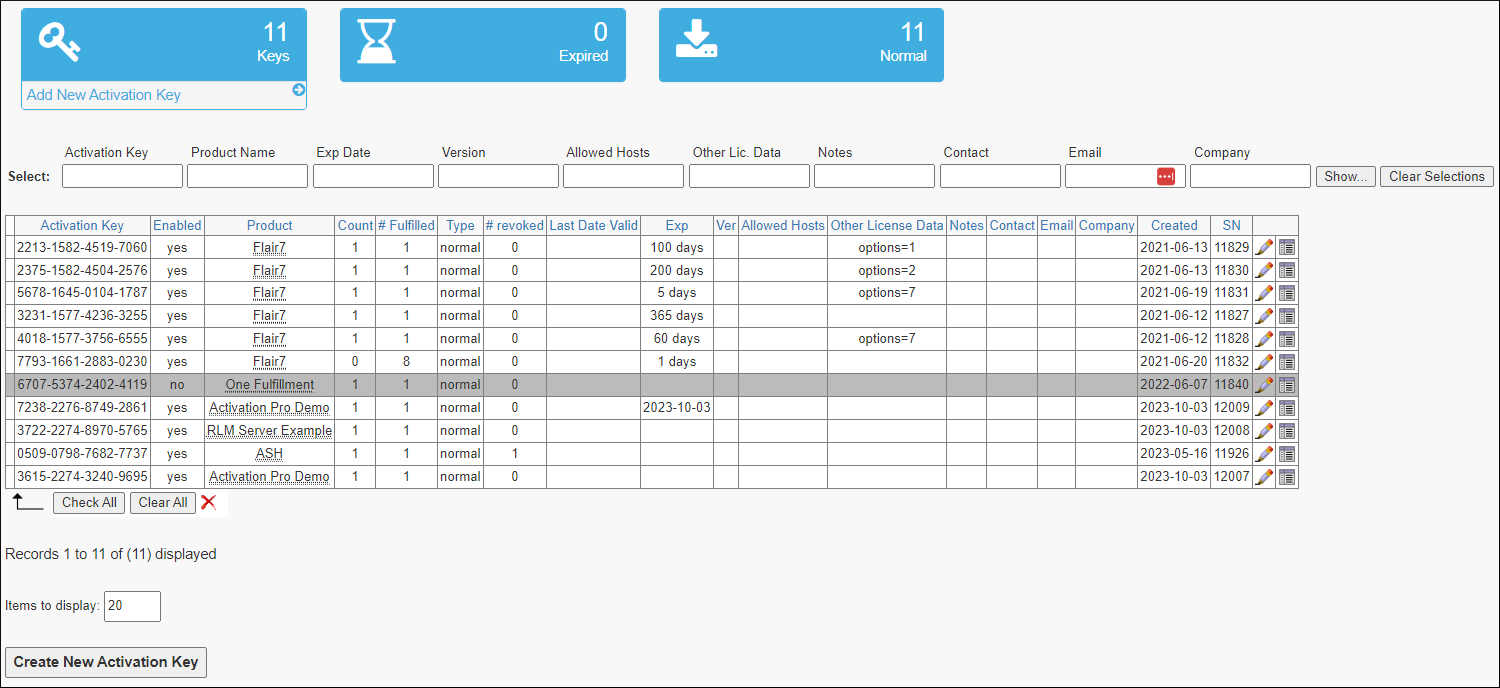Click pencil icon in the ASH row
The image size is (1500, 688).
tap(1264, 454)
